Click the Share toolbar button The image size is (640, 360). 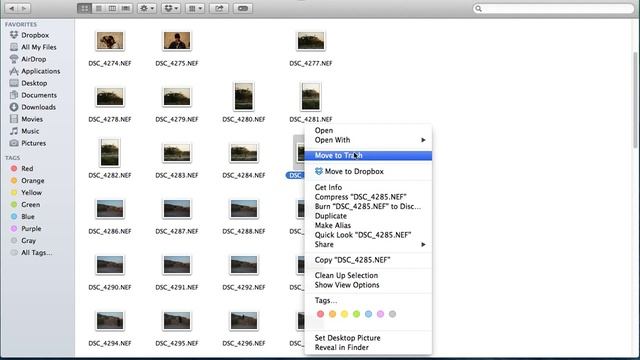[219, 8]
